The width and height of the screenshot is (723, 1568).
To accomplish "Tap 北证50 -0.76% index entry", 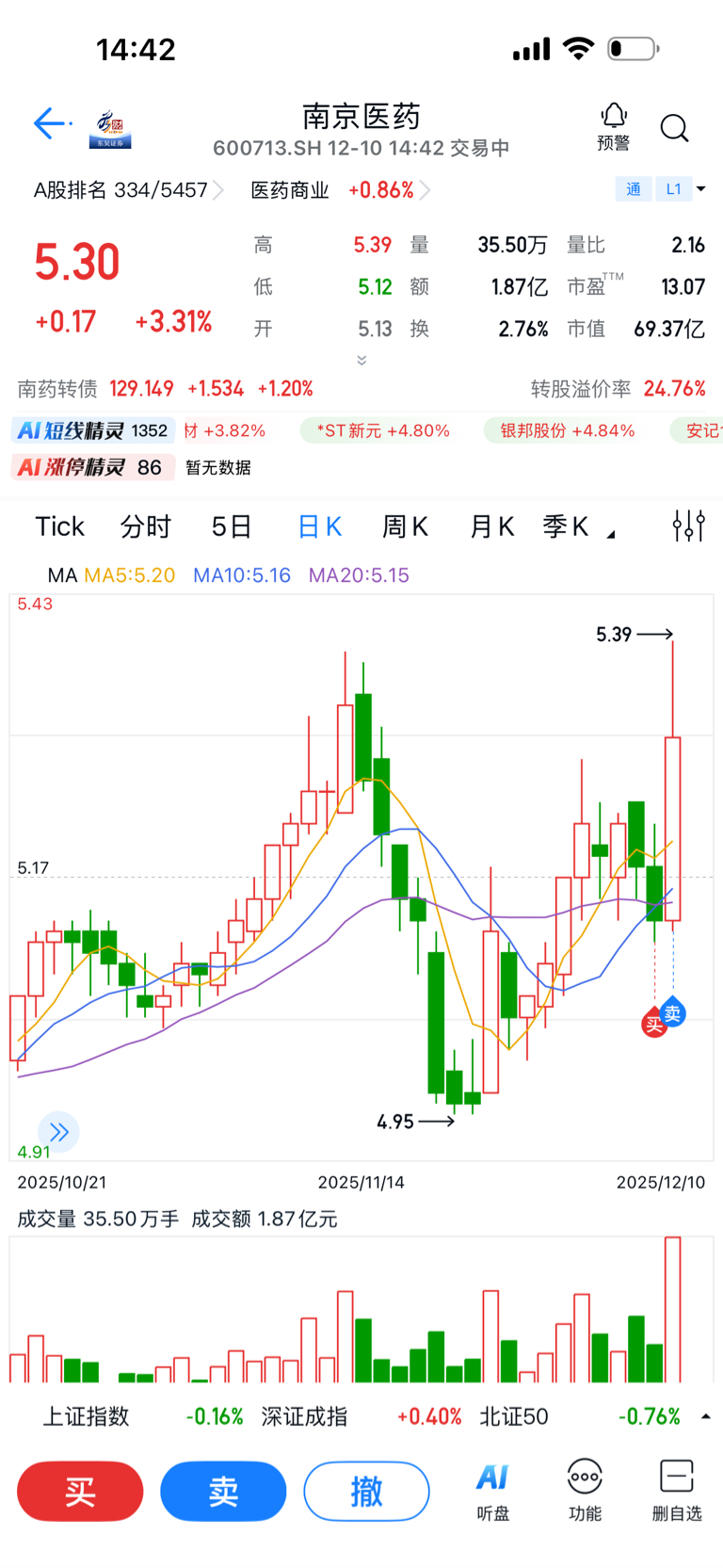I will (580, 1416).
